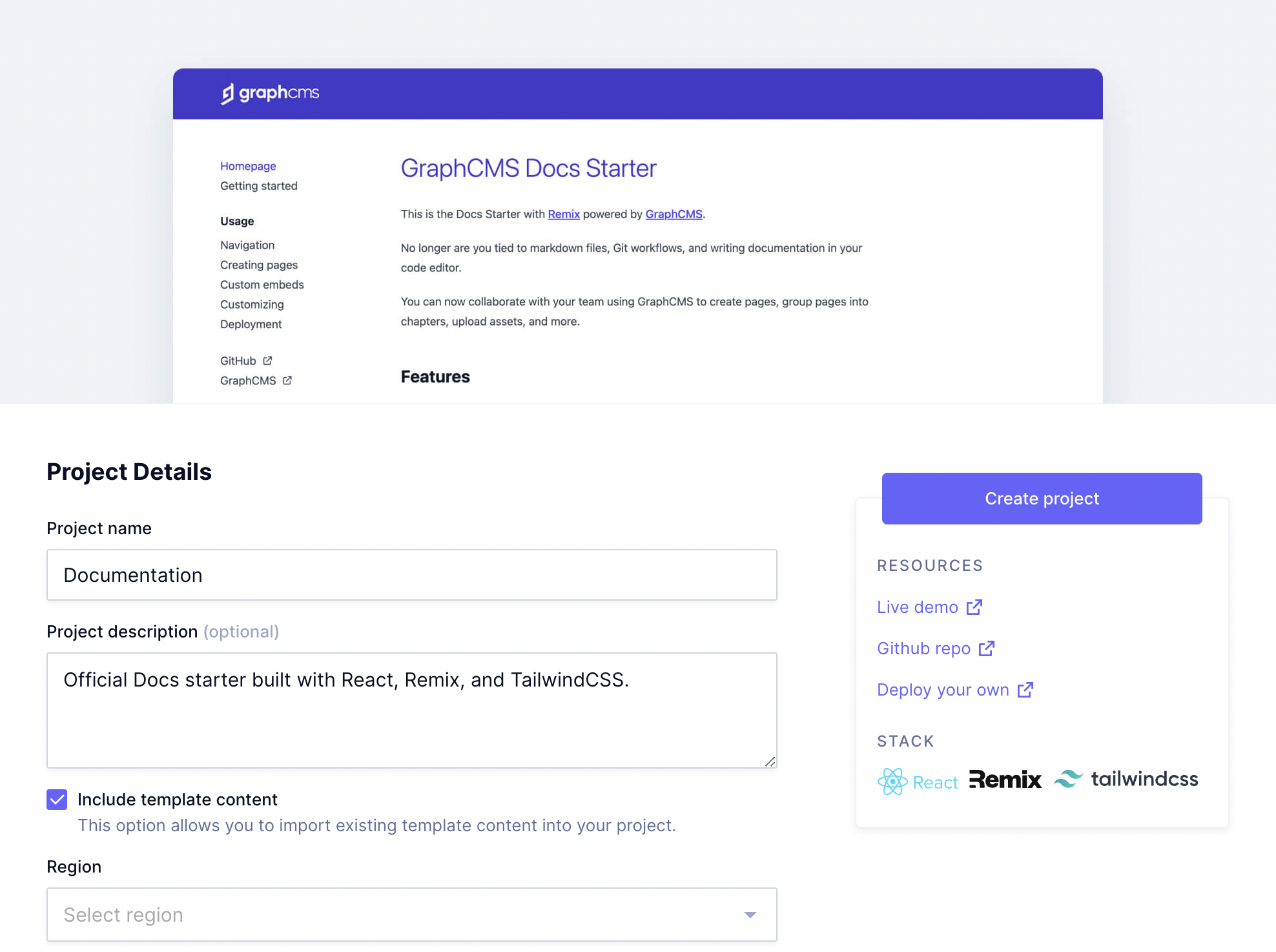Image resolution: width=1276 pixels, height=952 pixels.
Task: Click the Deploy your own external icon
Action: point(1025,690)
